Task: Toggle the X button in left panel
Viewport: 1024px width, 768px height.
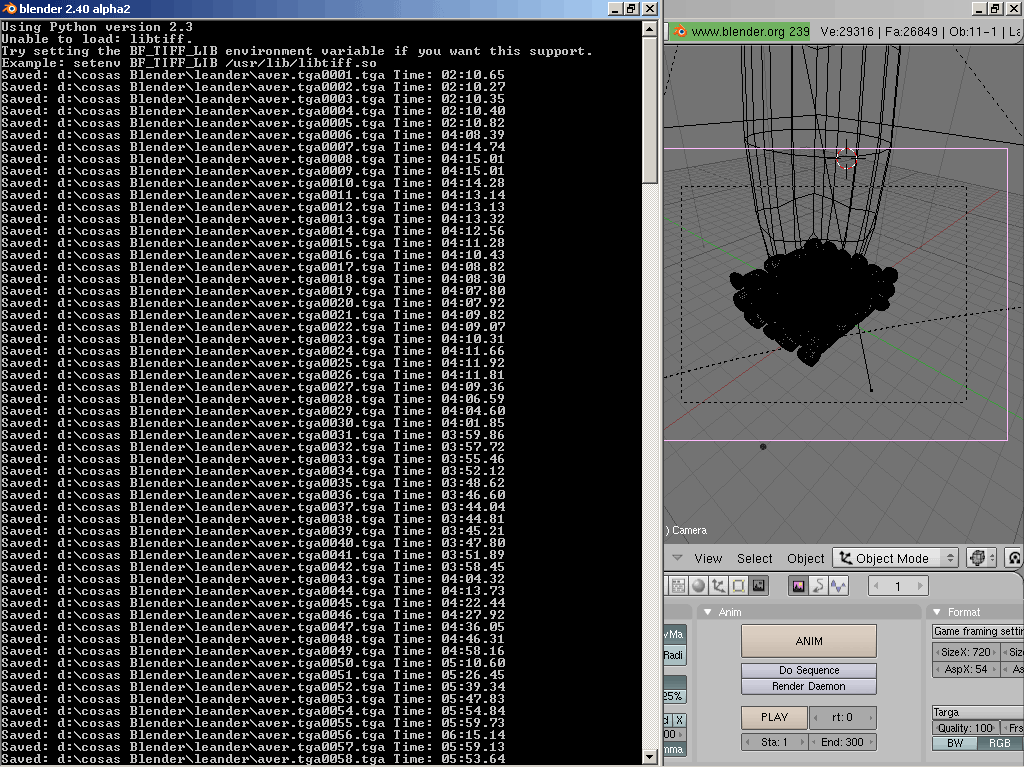Action: click(x=679, y=720)
